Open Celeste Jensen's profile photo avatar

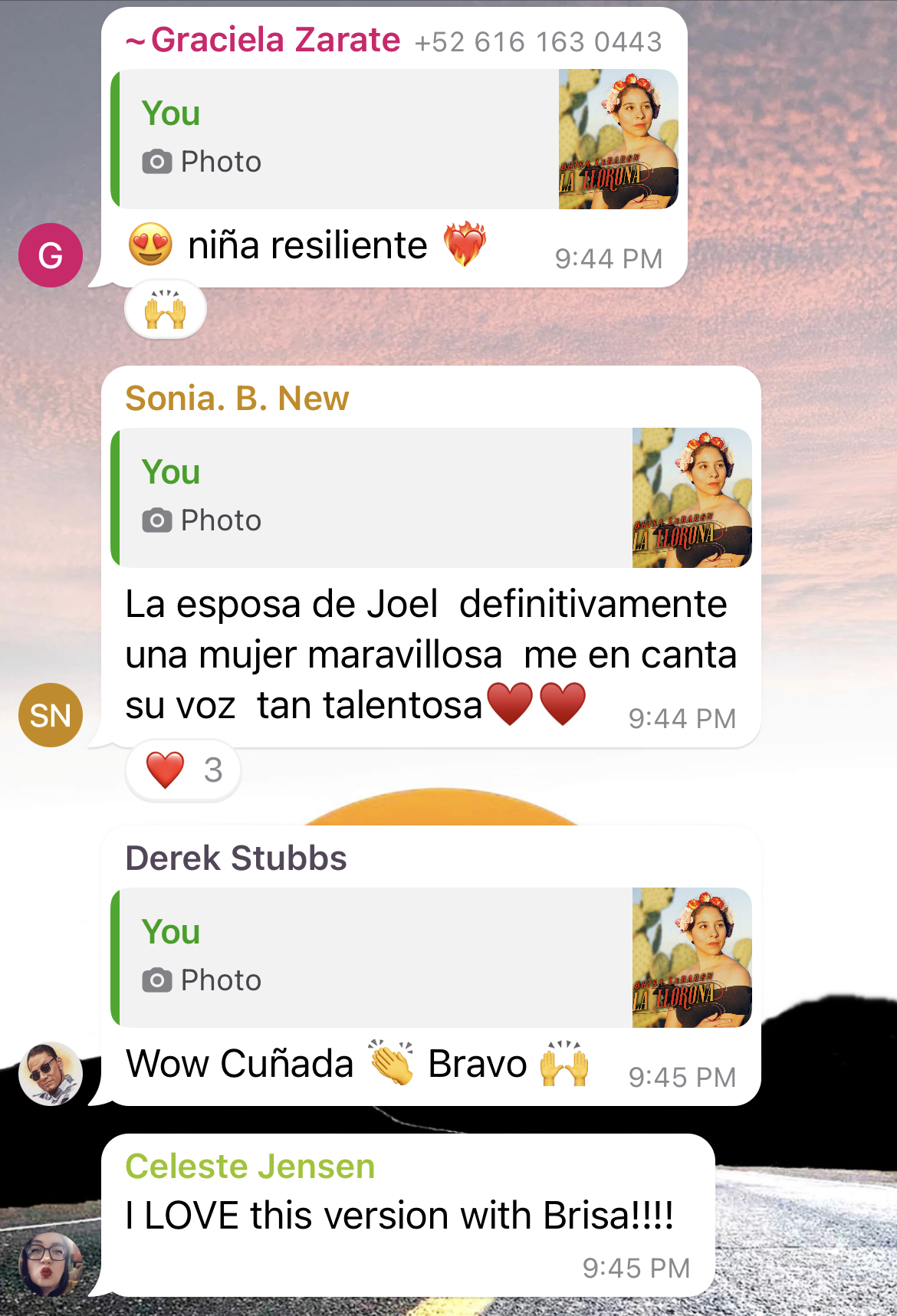[51, 1265]
